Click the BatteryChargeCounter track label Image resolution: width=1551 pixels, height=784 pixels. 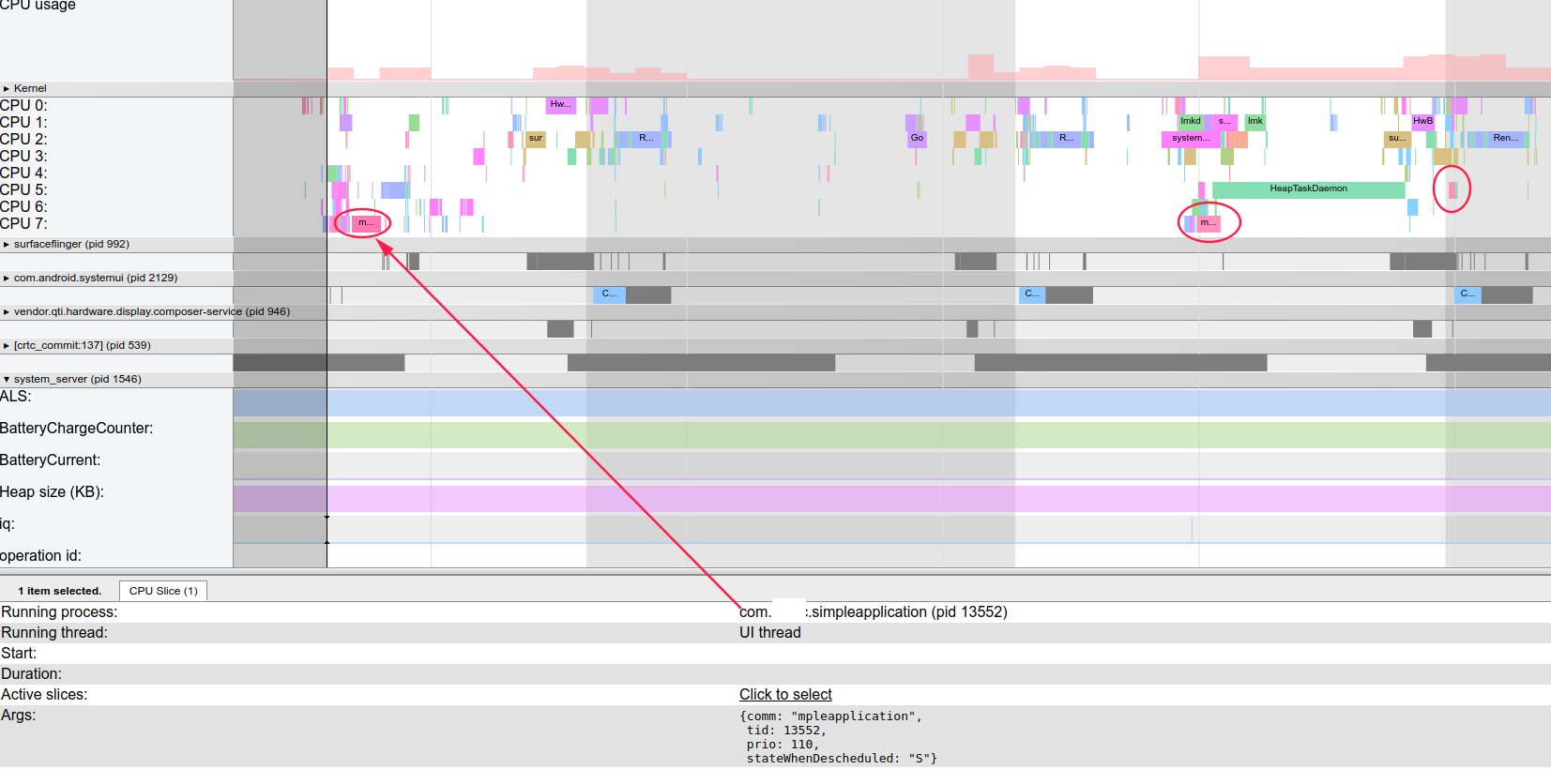(x=76, y=429)
